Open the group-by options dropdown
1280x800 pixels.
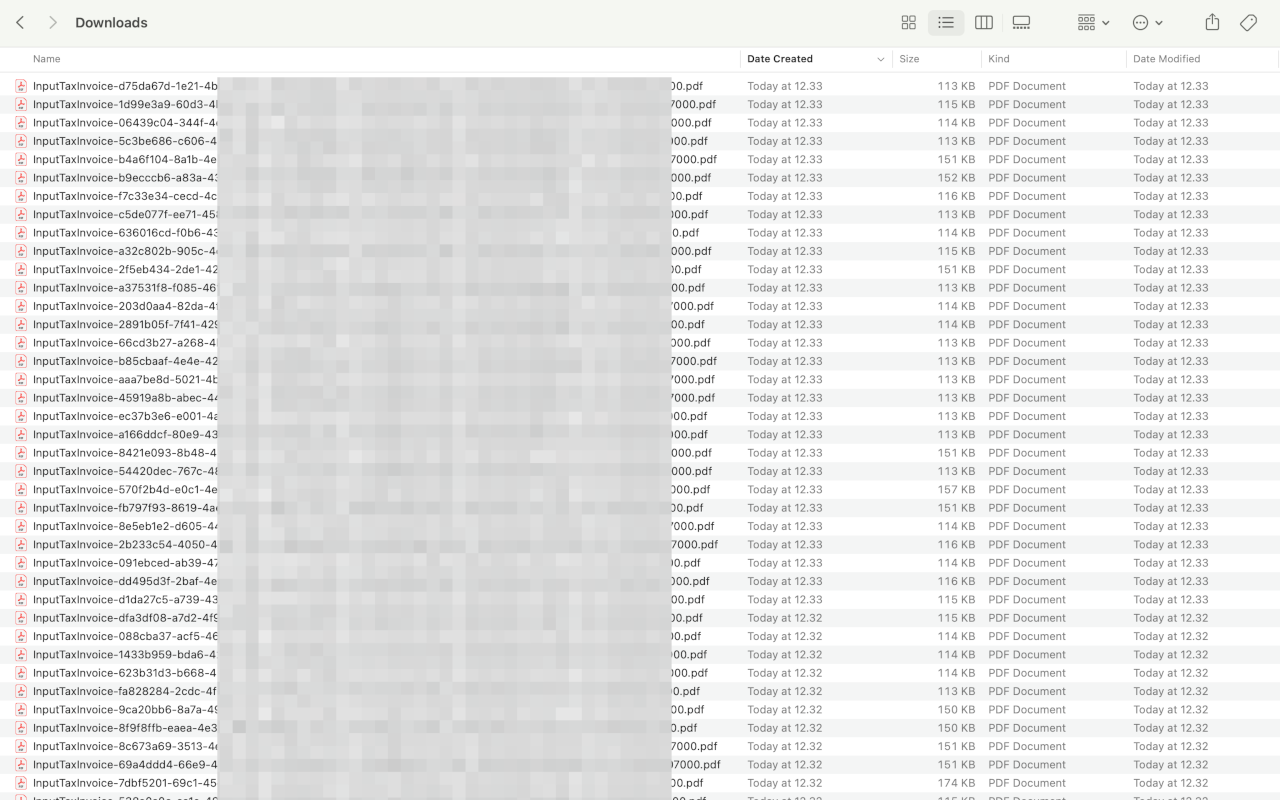(1094, 22)
